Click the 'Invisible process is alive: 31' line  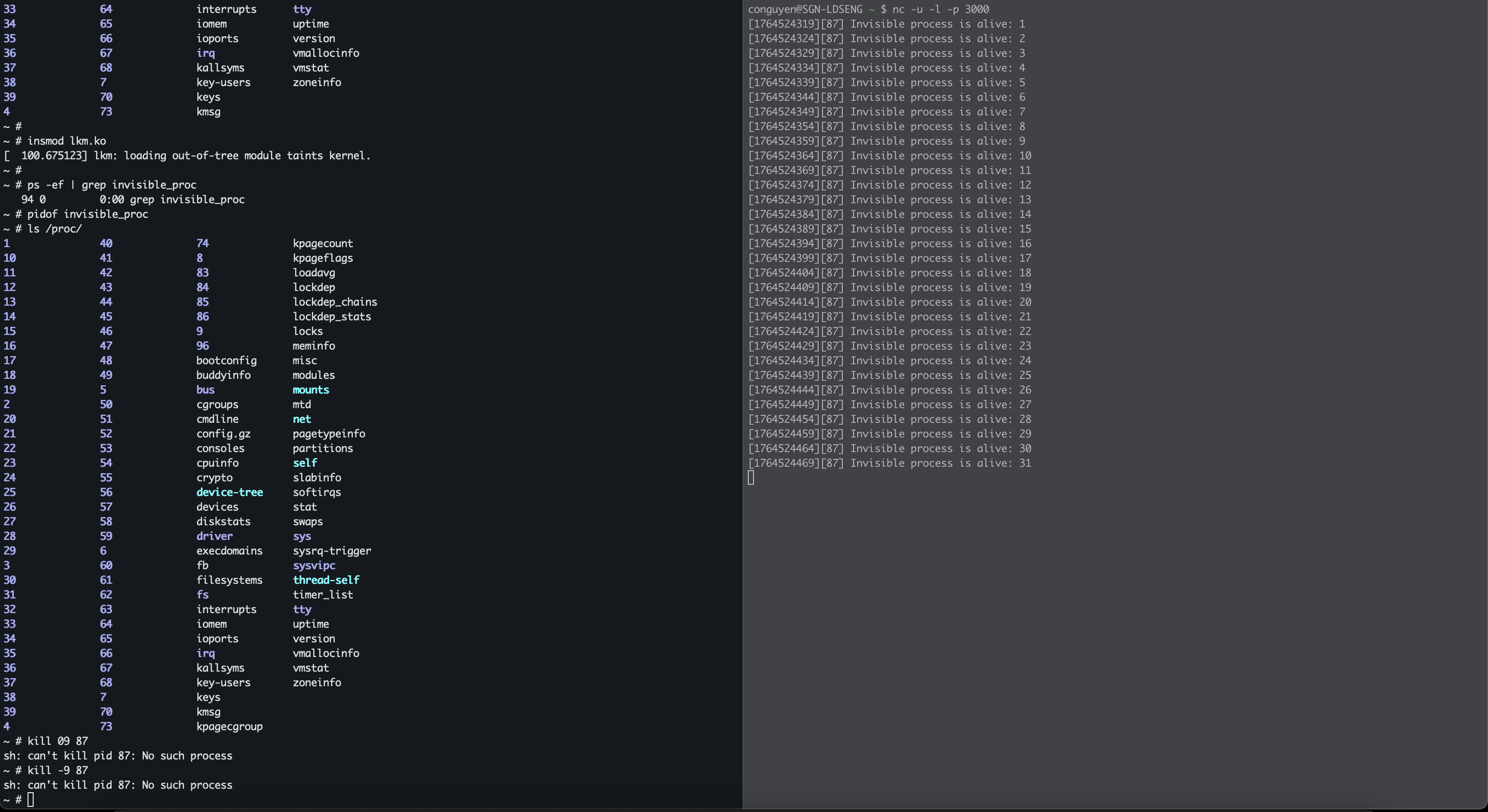pos(890,463)
